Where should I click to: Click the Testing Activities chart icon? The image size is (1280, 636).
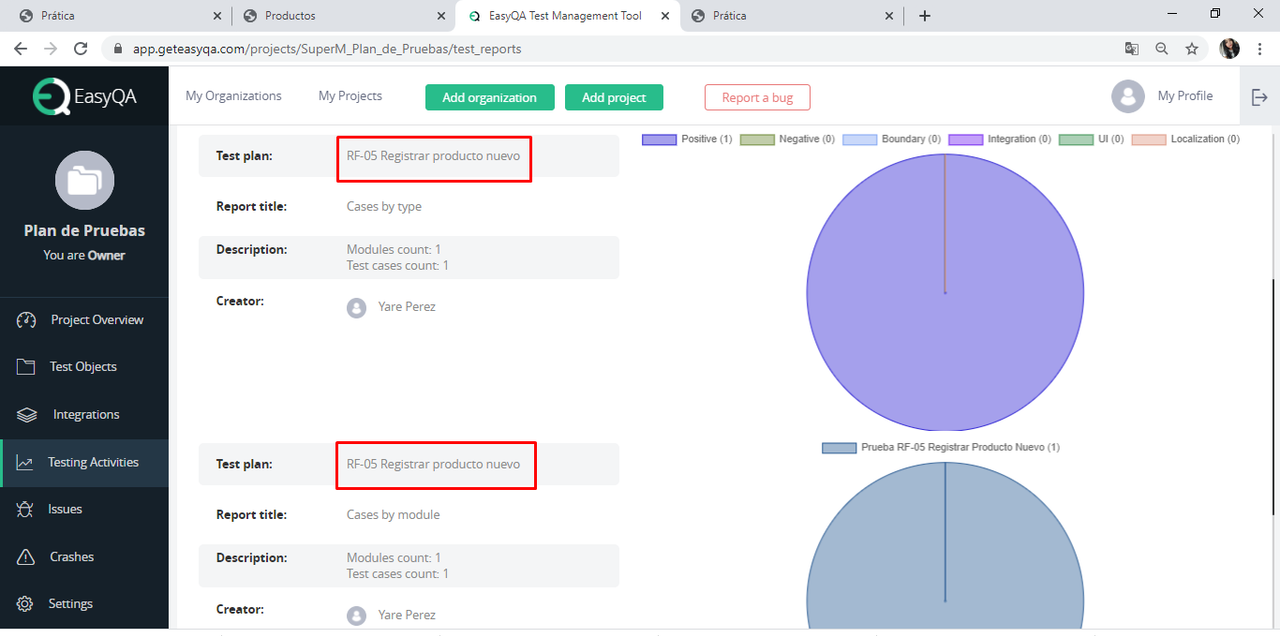coord(25,462)
